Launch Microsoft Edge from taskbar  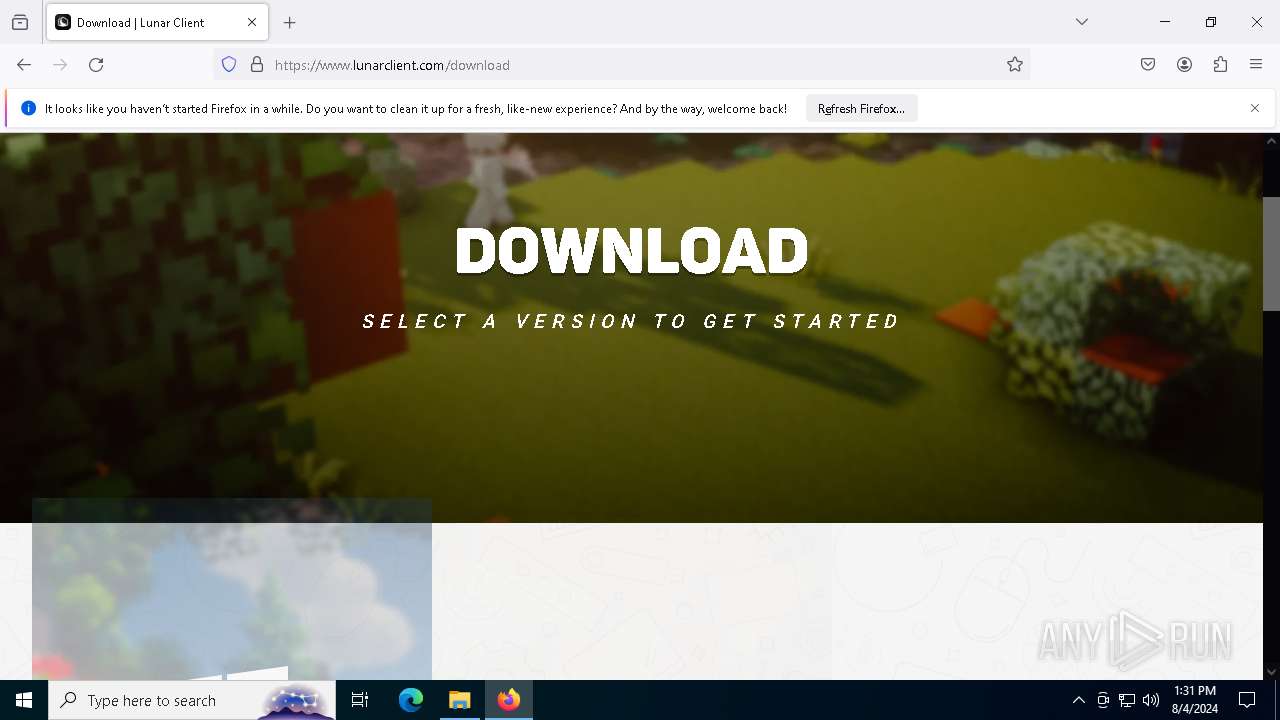(x=411, y=700)
